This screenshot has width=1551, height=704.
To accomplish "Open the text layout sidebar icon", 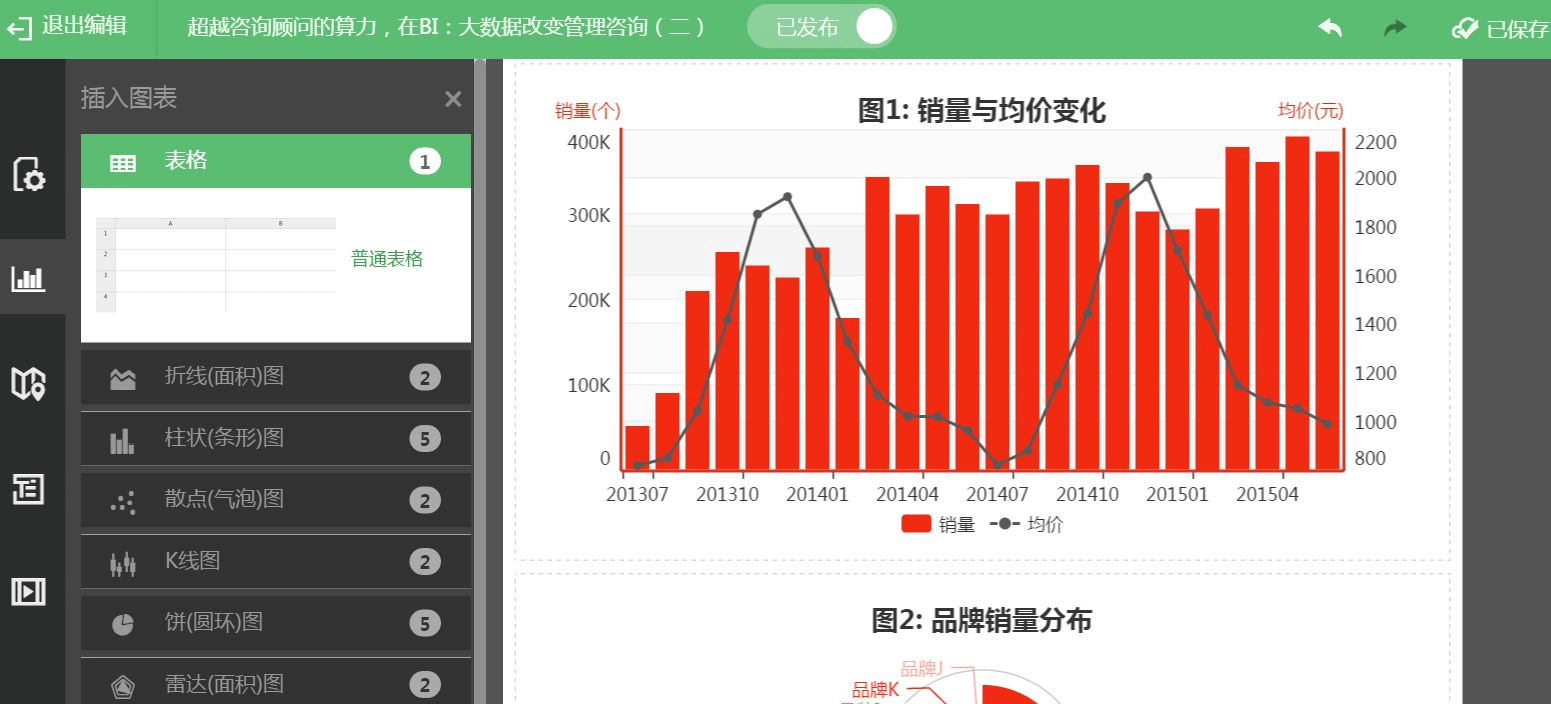I will click(x=28, y=489).
